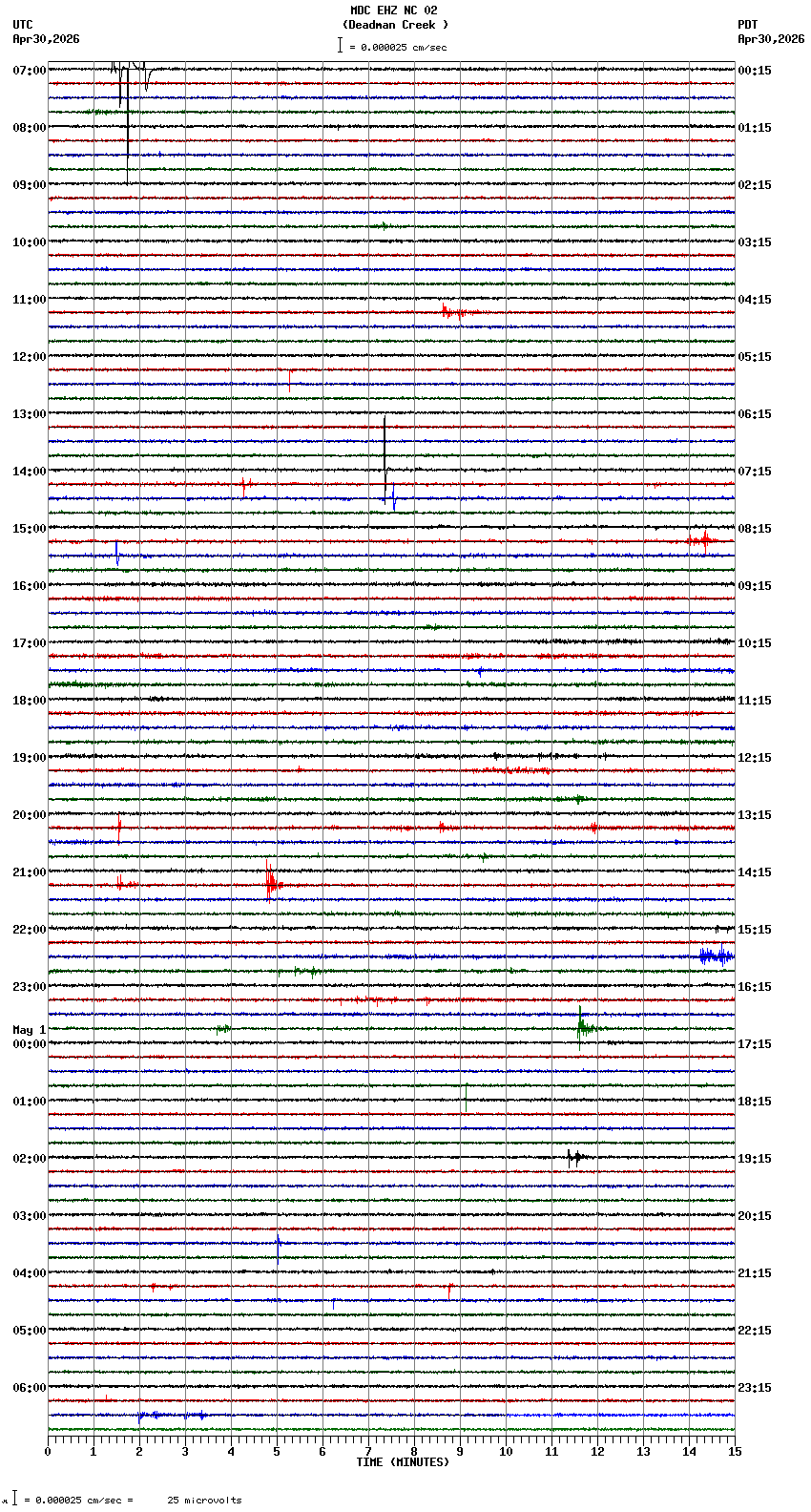Click the large black spike near 13:00 trace
Screen dimensions: 811x1512
385,458
